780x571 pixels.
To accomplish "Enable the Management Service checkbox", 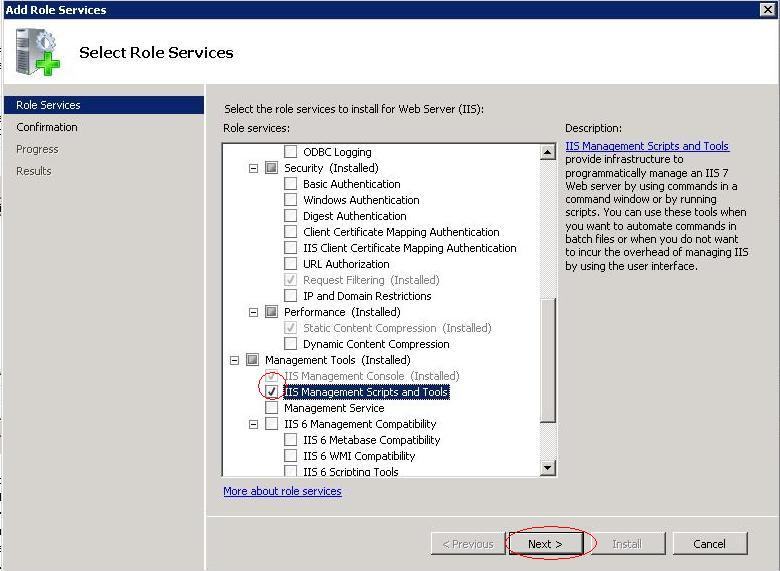I will pos(272,408).
